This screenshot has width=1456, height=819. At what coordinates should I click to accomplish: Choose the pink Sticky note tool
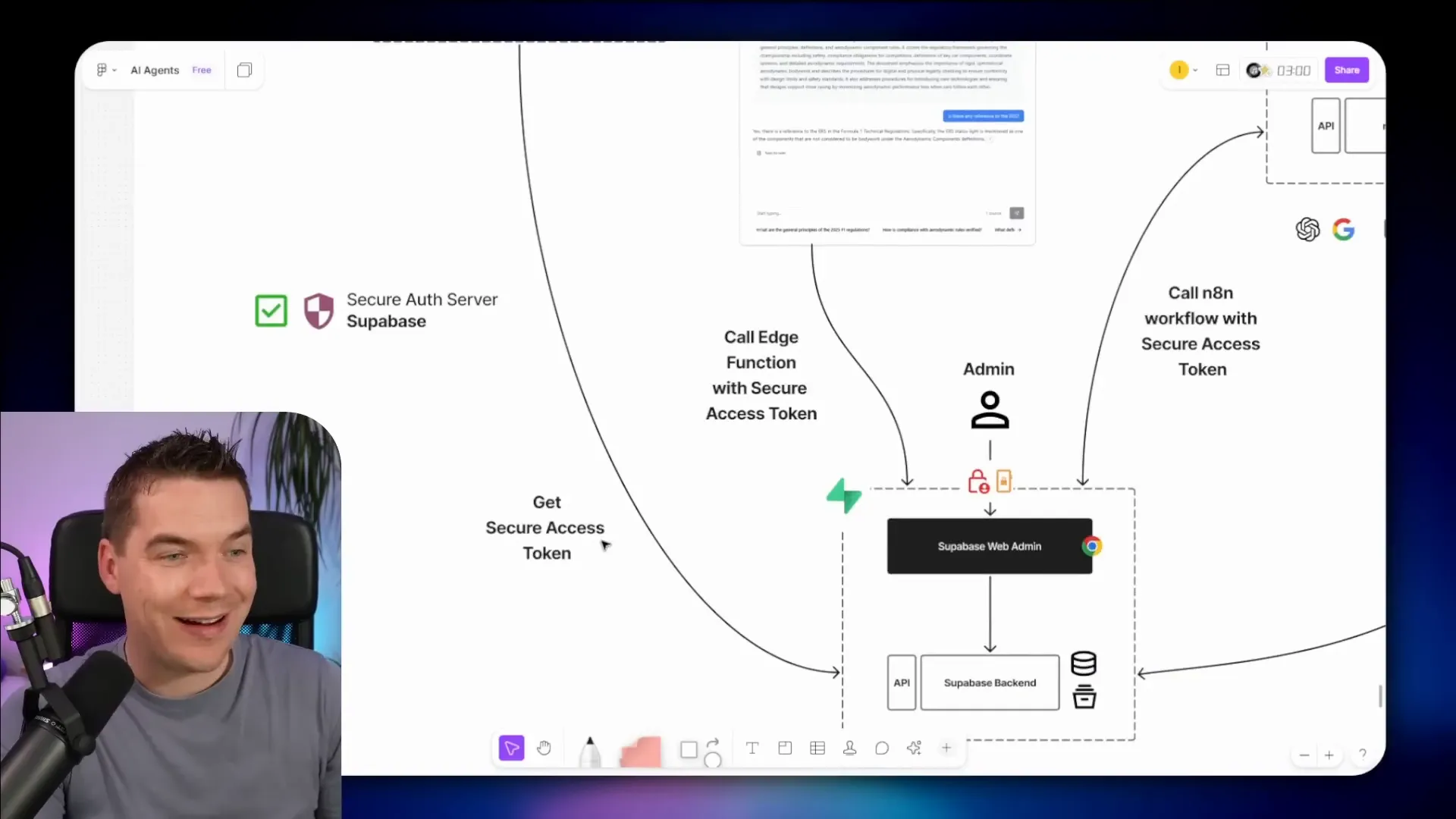pos(641,752)
